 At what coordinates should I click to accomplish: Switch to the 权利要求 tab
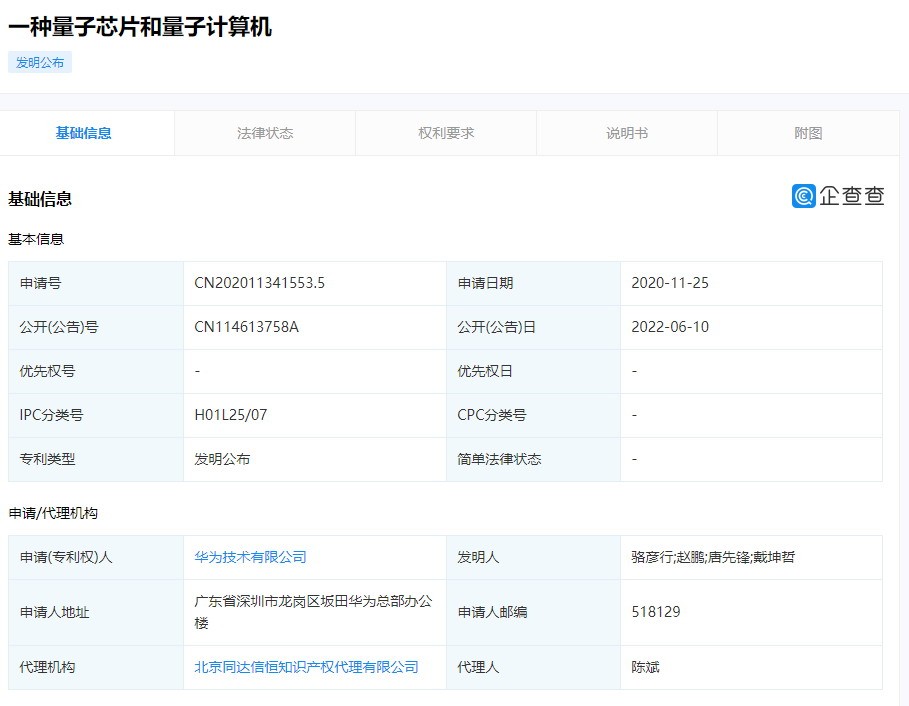tap(445, 132)
